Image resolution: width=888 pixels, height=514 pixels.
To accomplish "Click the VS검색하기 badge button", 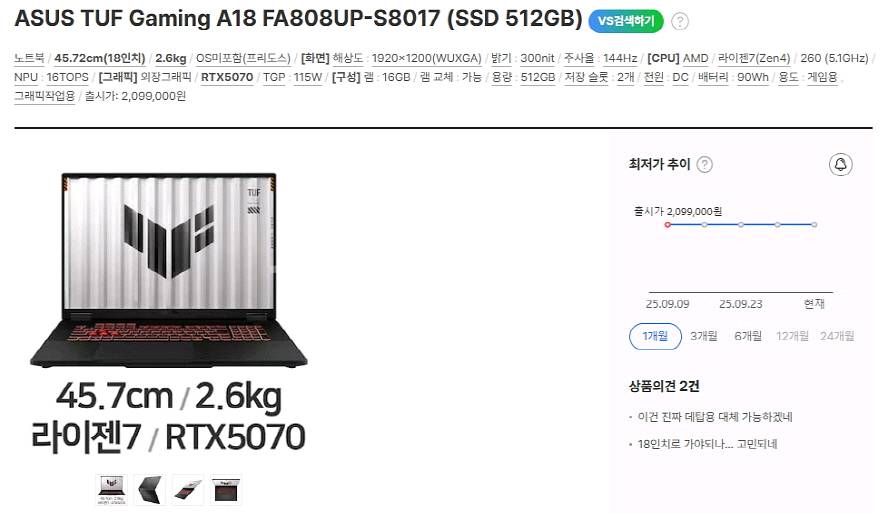I will coord(625,22).
